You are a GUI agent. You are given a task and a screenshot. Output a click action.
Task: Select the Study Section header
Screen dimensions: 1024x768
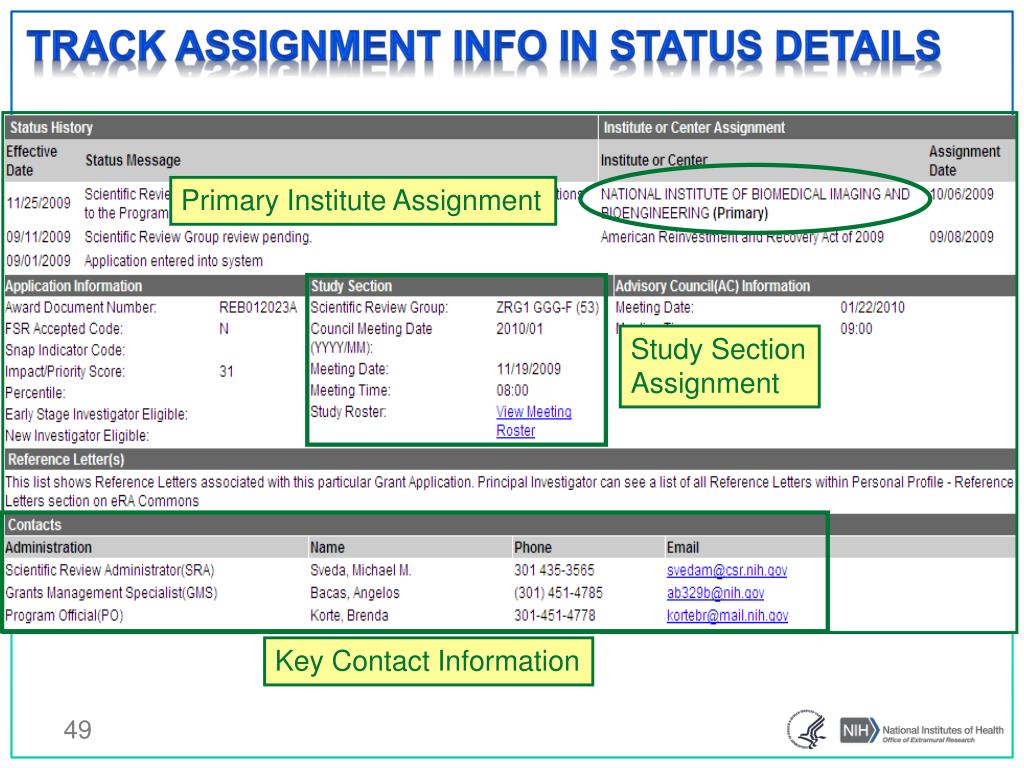(456, 286)
